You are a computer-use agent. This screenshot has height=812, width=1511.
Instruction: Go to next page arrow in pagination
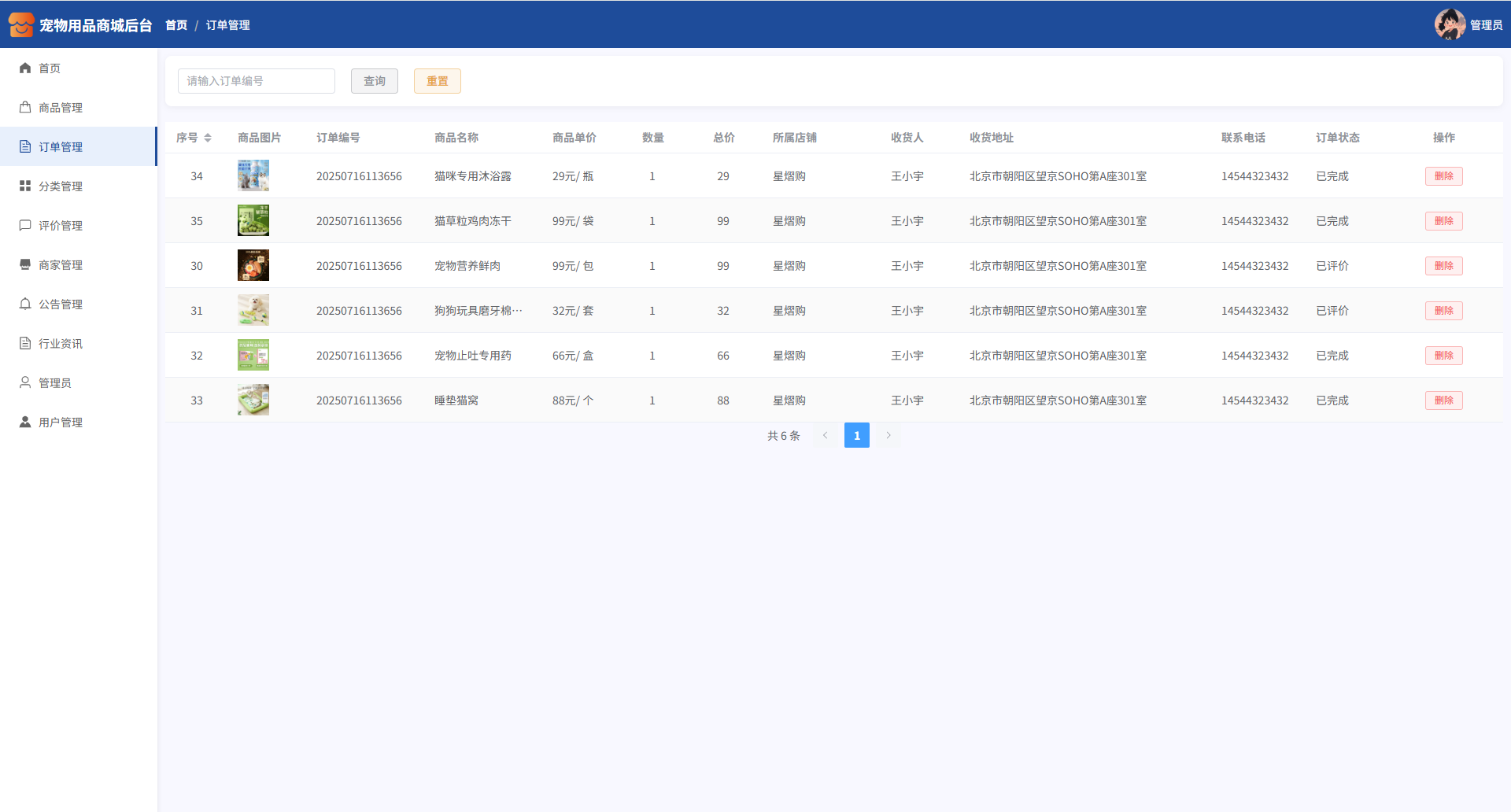[888, 435]
